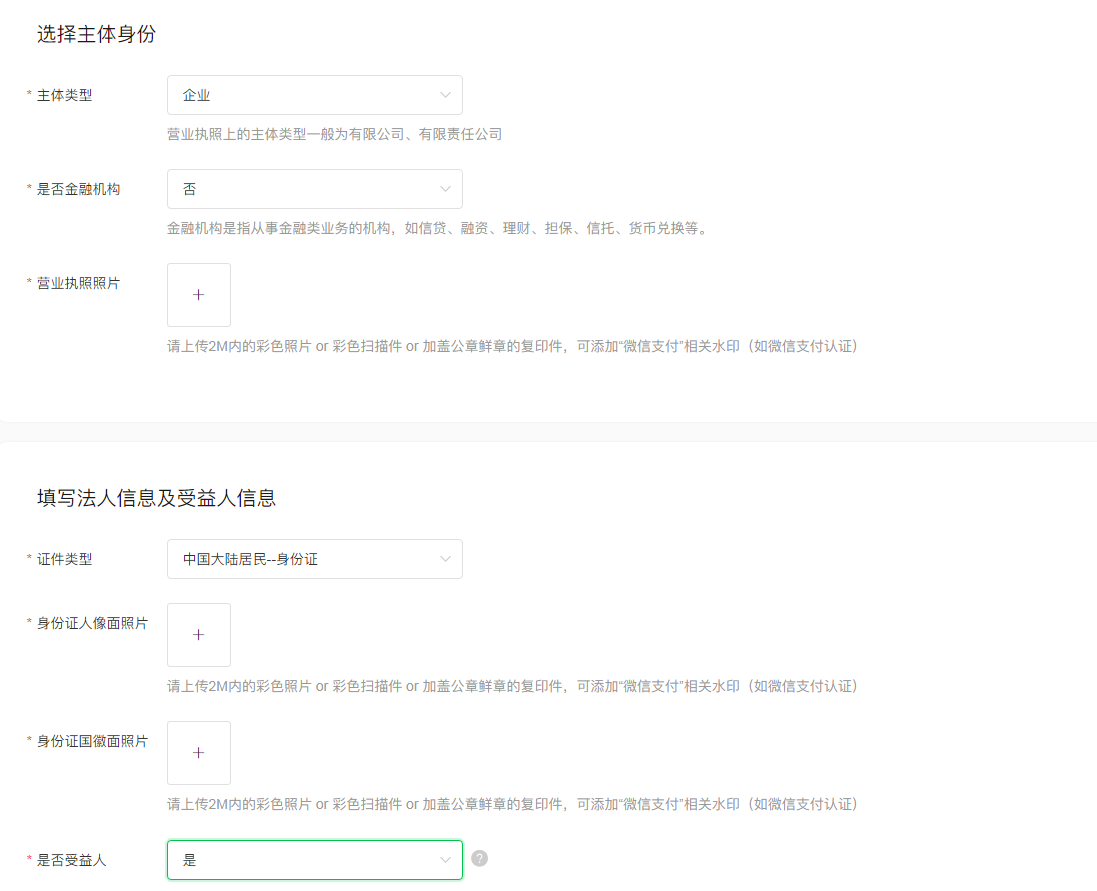Click the plus icon for 身份证国徽面照片
This screenshot has width=1097, height=891.
click(198, 753)
